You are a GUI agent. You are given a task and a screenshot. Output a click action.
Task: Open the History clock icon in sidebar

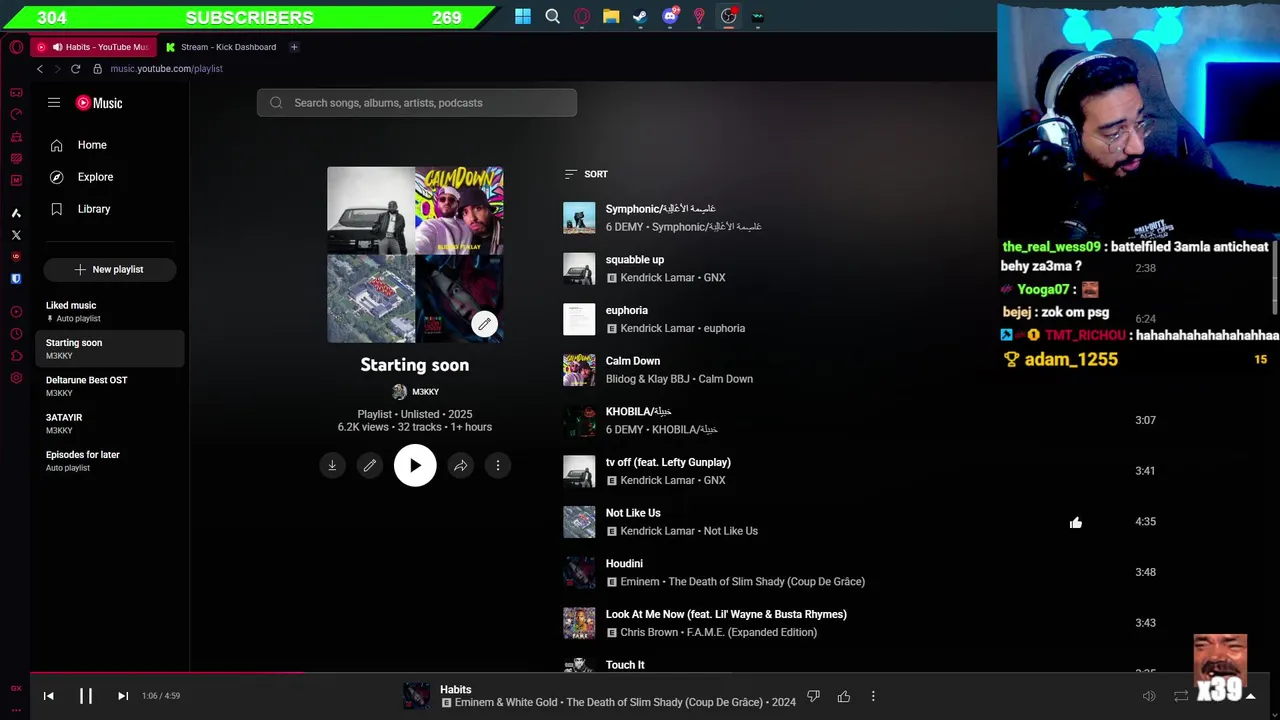click(x=16, y=334)
